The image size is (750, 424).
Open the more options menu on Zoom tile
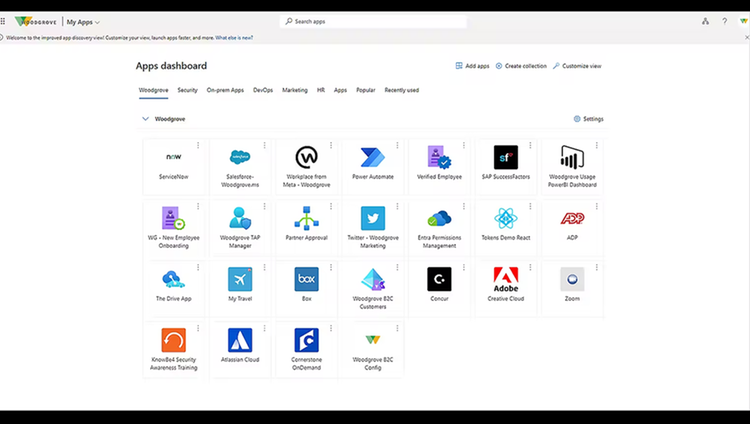(x=597, y=267)
